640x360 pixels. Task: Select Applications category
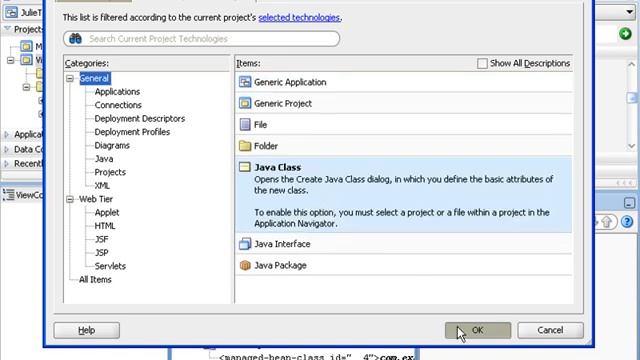pos(117,92)
